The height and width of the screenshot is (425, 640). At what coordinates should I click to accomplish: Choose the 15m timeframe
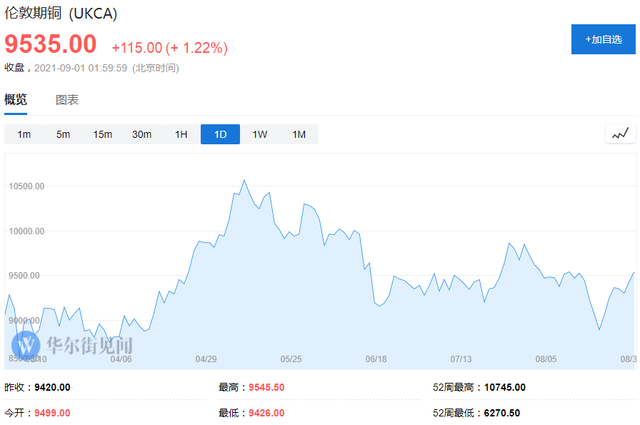tap(102, 134)
